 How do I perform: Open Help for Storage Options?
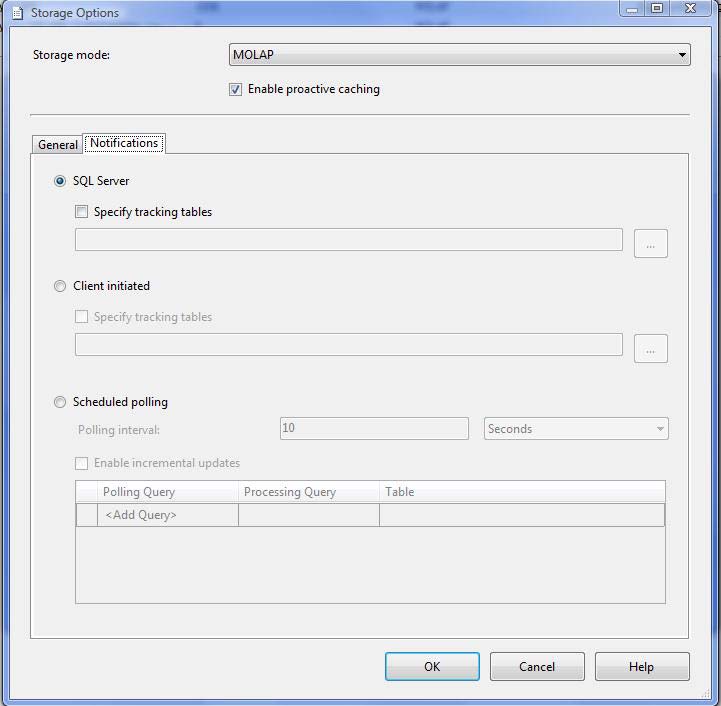642,666
